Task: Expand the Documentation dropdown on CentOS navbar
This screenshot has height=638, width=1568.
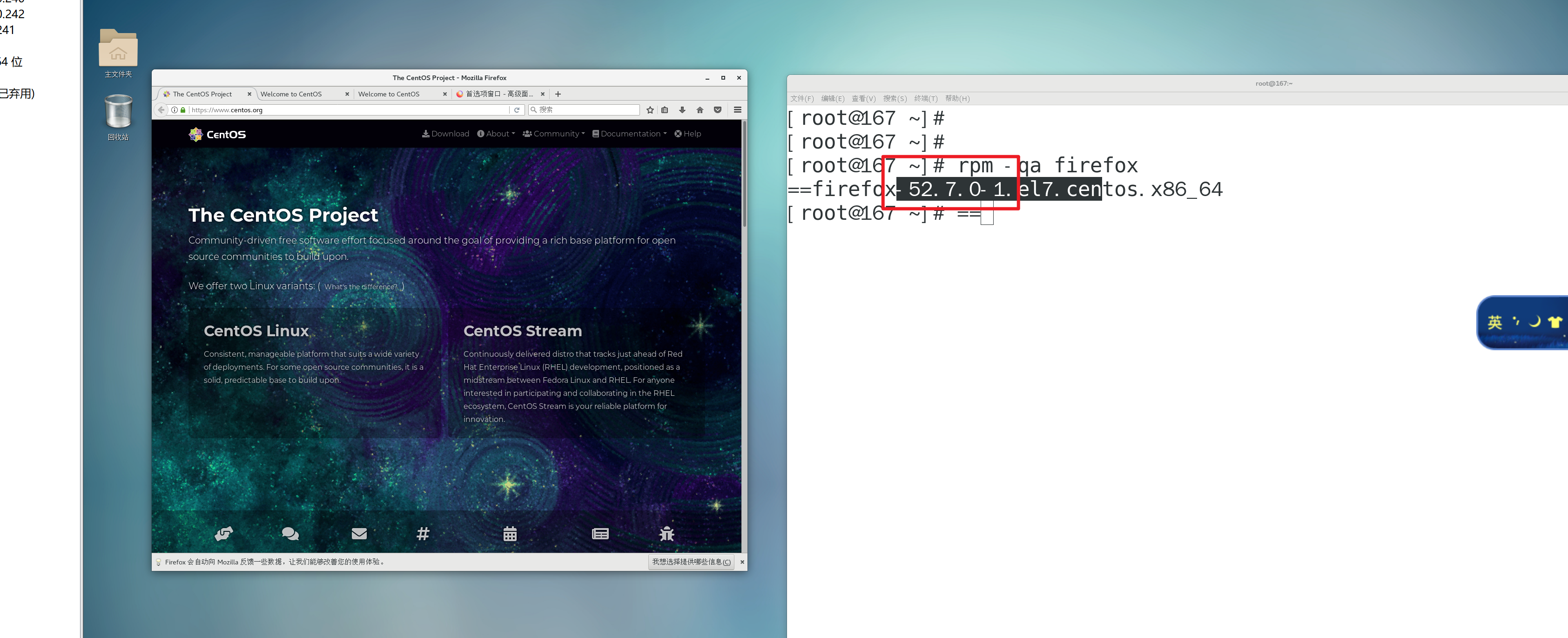Action: click(x=629, y=134)
